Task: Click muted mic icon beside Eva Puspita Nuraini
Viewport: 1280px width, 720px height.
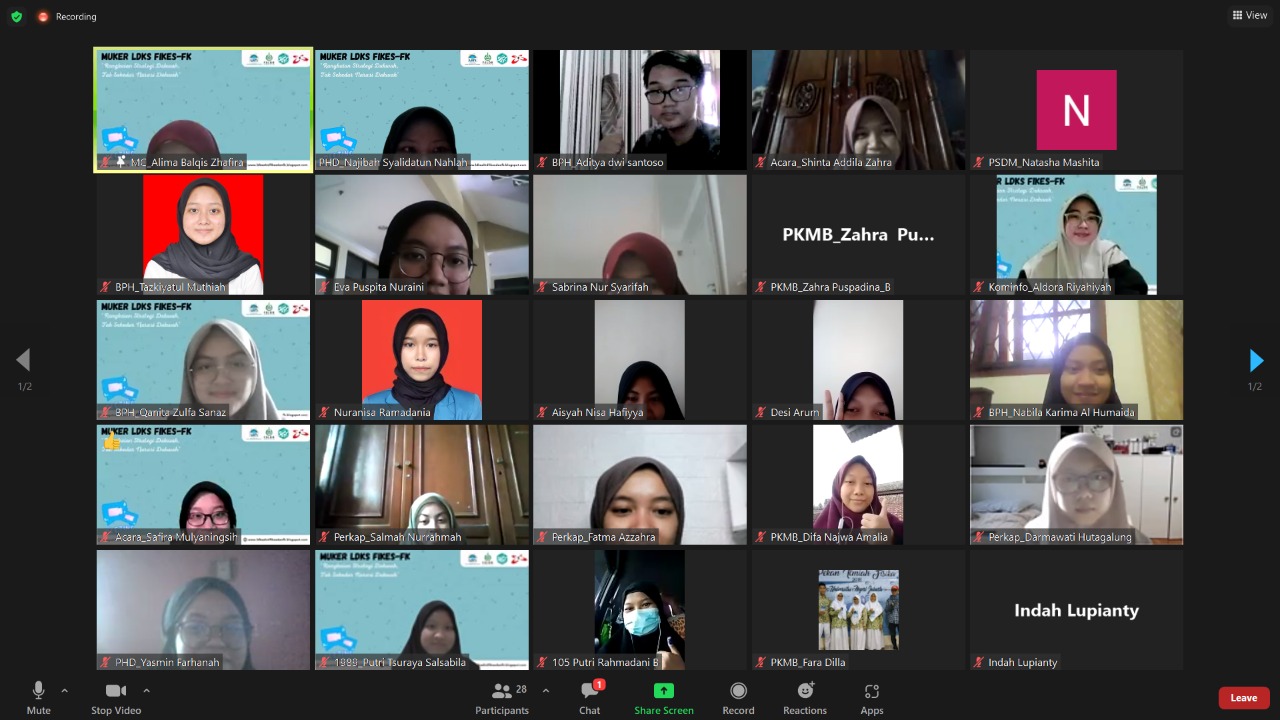Action: coord(324,287)
